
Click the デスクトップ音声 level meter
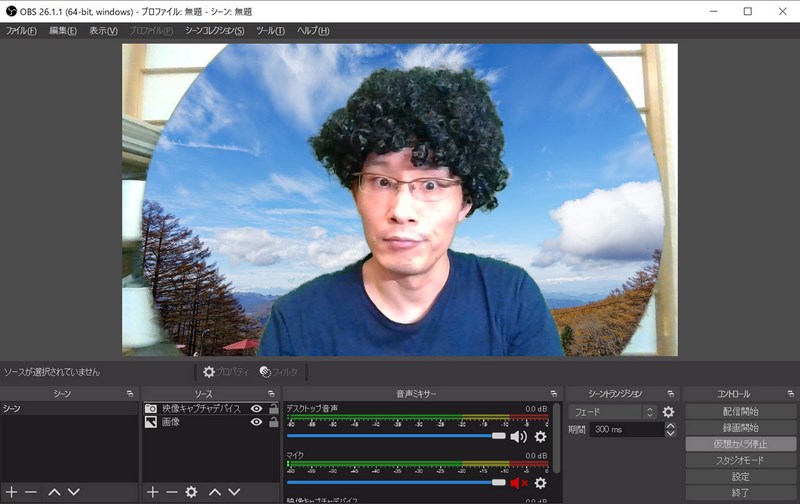point(418,418)
